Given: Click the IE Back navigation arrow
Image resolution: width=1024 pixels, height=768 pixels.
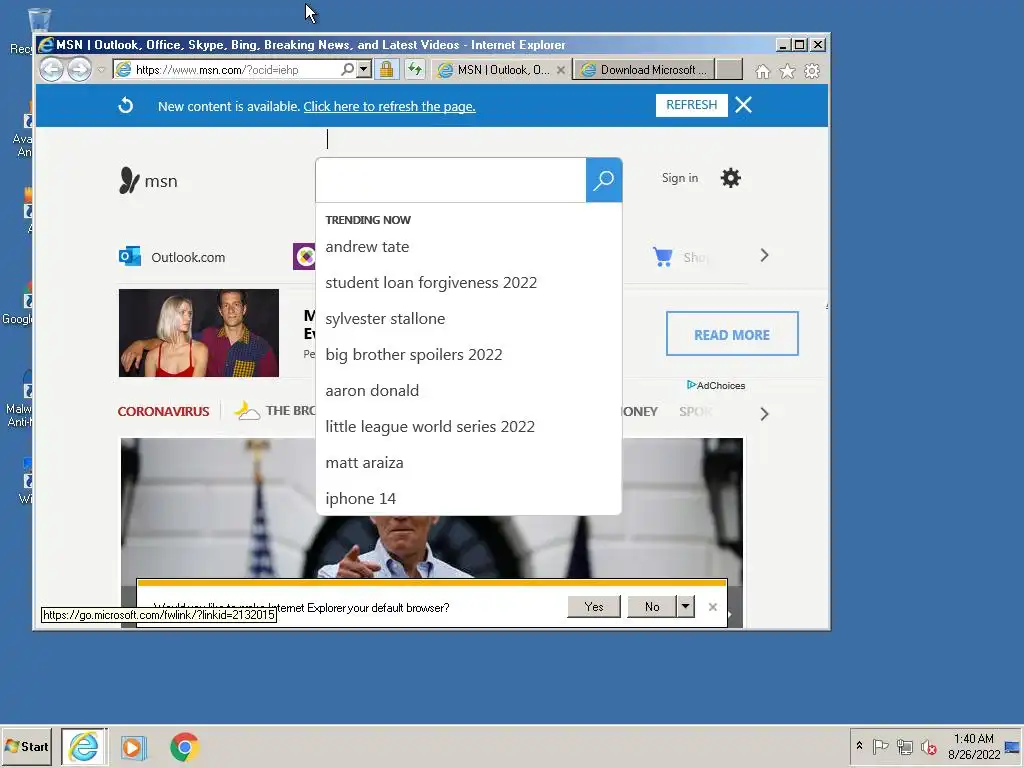Looking at the screenshot, I should point(52,69).
